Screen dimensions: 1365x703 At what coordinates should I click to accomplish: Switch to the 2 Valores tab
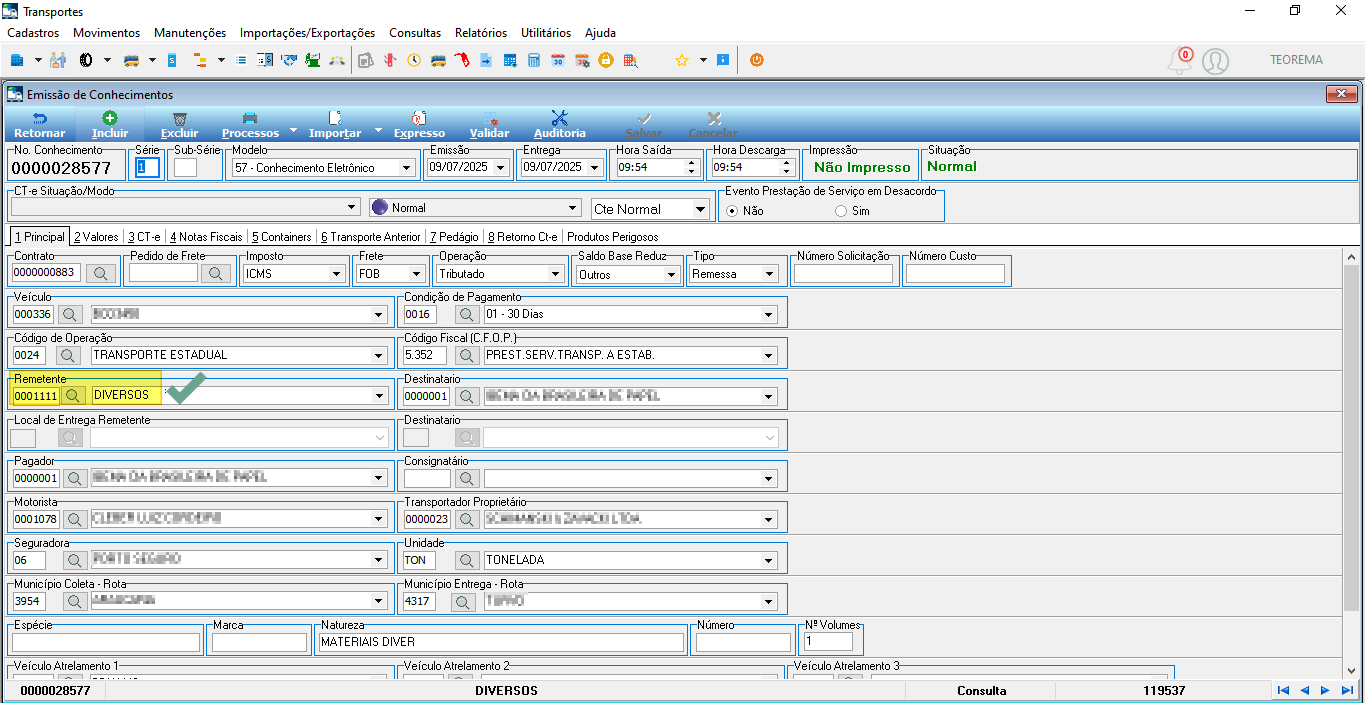click(x=96, y=237)
